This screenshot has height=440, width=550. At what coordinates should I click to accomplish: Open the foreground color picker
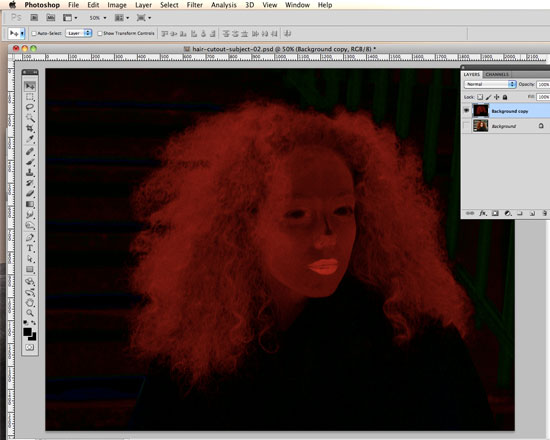(x=27, y=332)
